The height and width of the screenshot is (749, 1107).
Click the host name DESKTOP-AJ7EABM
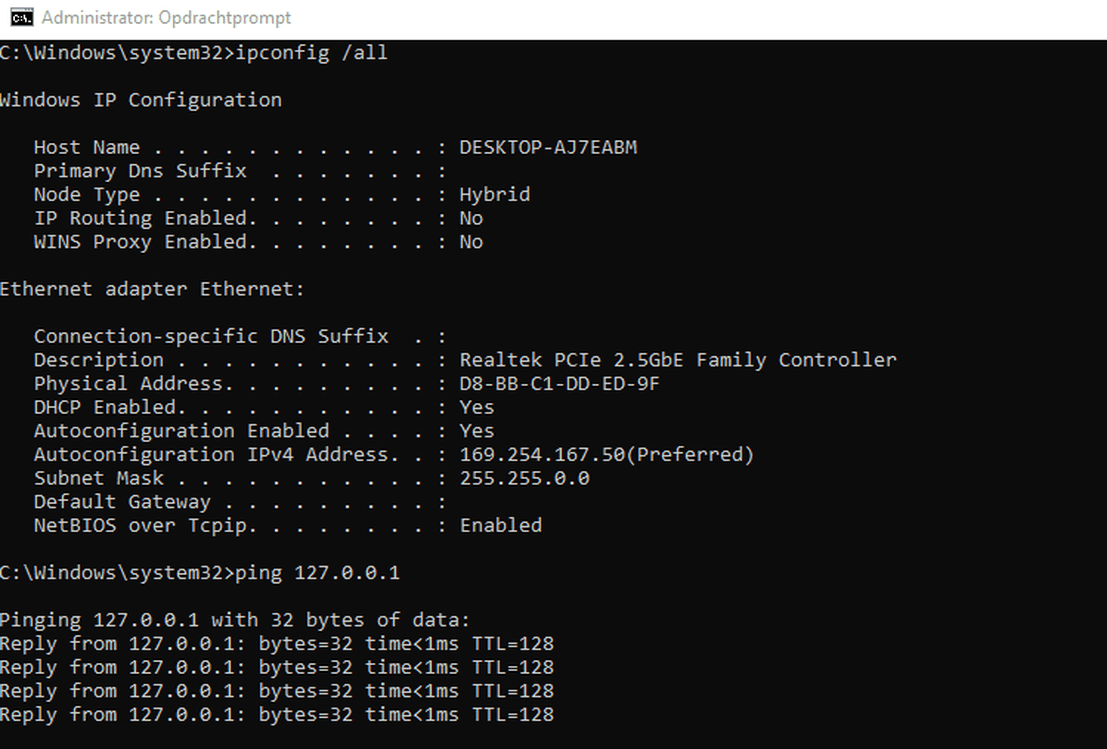coord(548,147)
